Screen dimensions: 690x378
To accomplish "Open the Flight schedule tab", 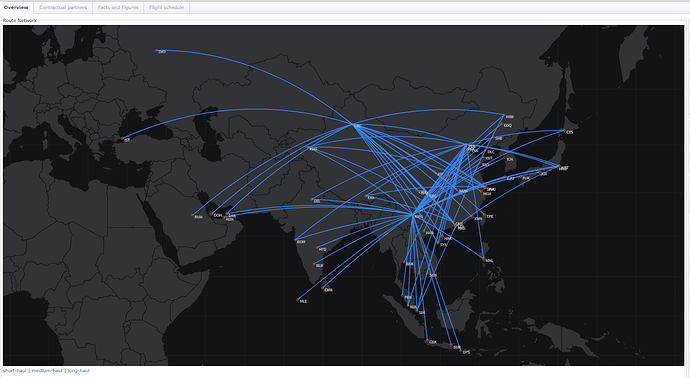I will 167,7.
